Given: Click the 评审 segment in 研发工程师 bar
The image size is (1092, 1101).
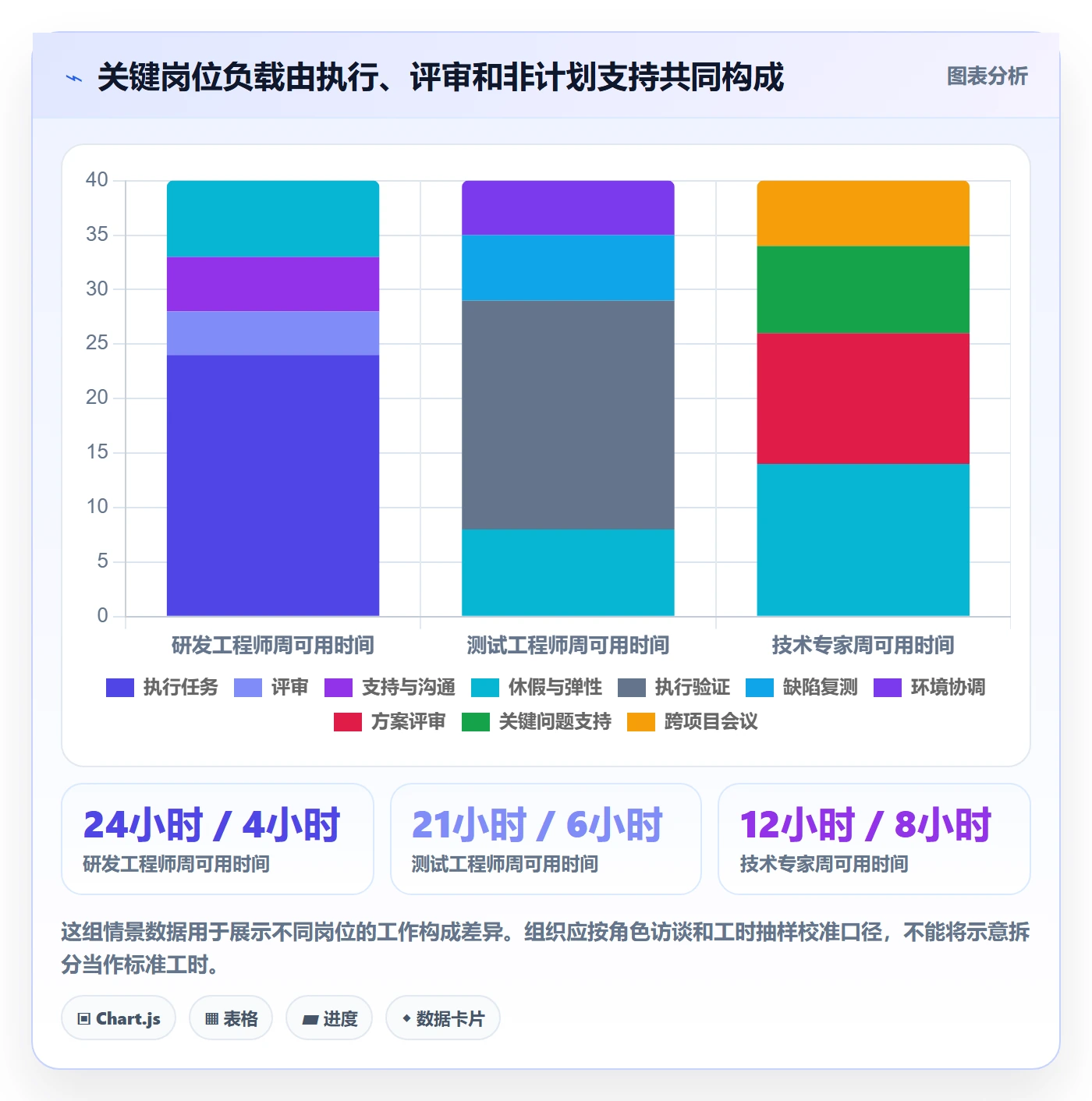Looking at the screenshot, I should [x=273, y=333].
